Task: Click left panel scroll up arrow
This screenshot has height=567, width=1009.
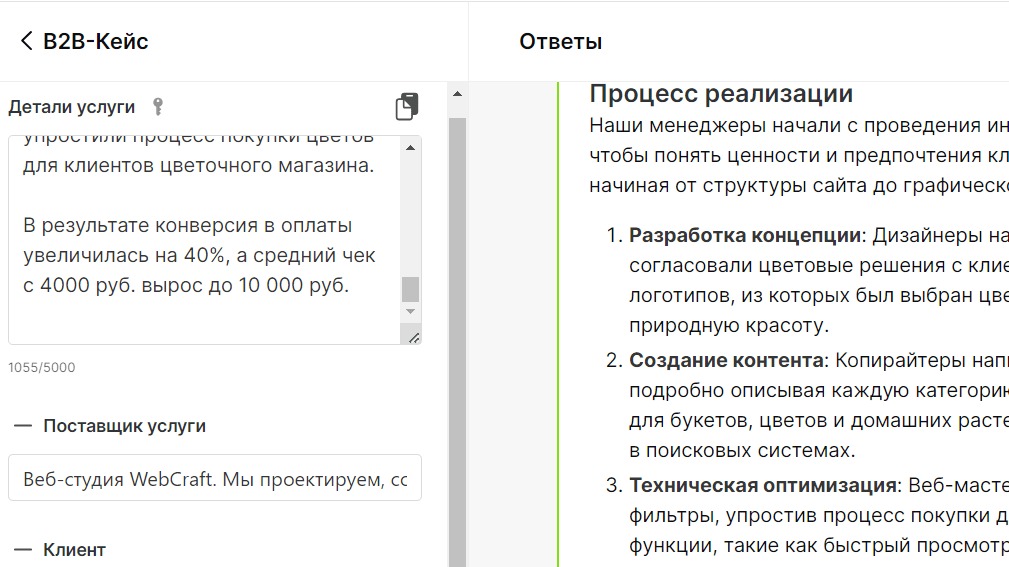Action: coord(458,94)
